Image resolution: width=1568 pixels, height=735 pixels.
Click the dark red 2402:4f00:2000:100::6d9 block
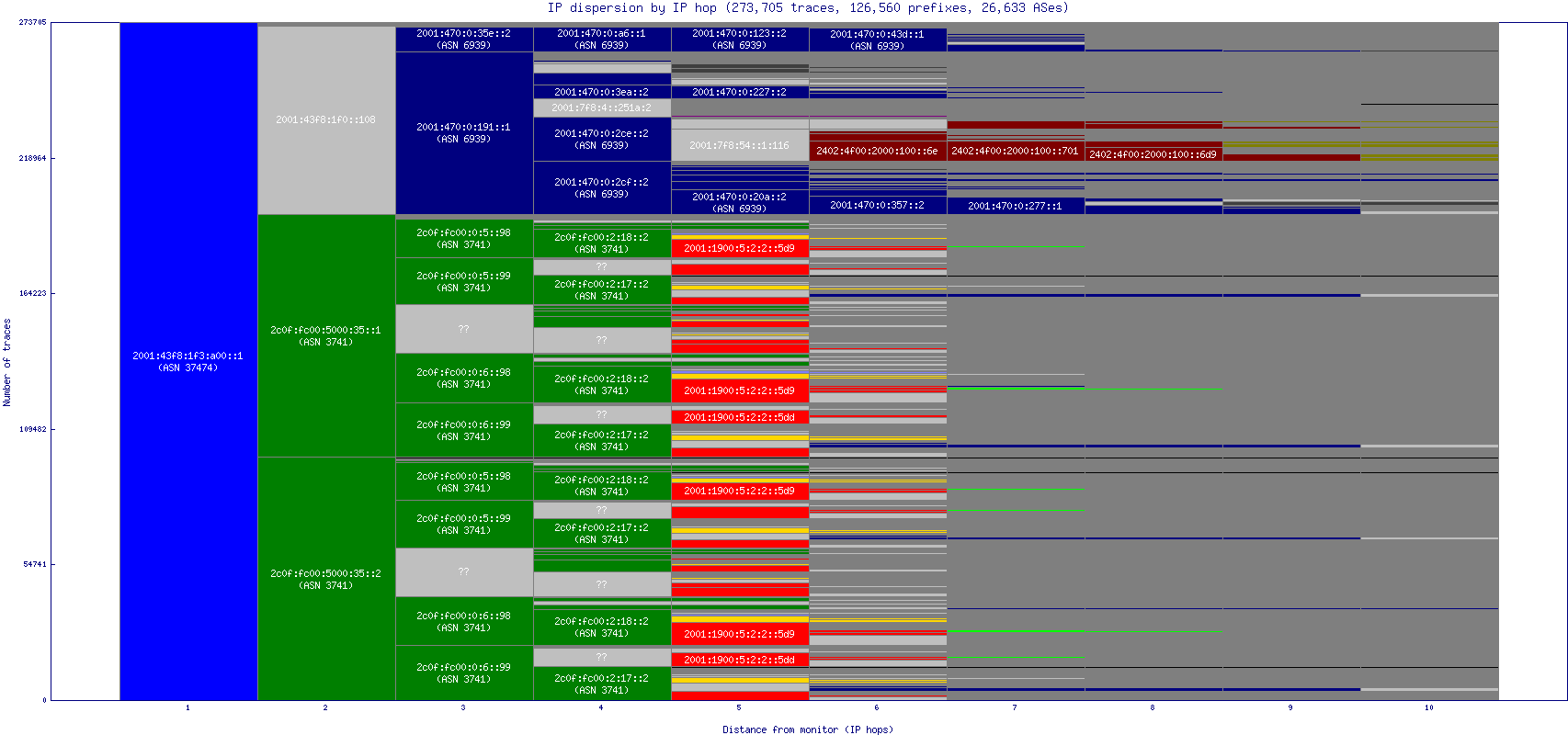[1153, 154]
